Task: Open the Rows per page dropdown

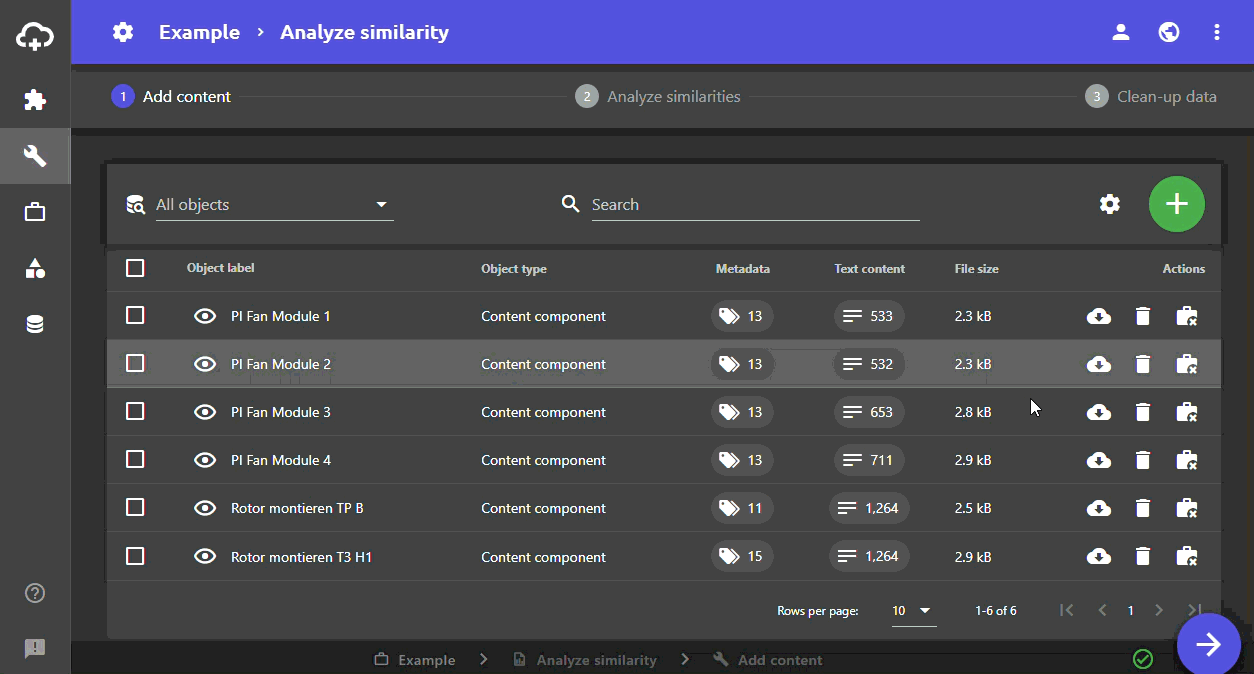Action: pyautogui.click(x=914, y=610)
